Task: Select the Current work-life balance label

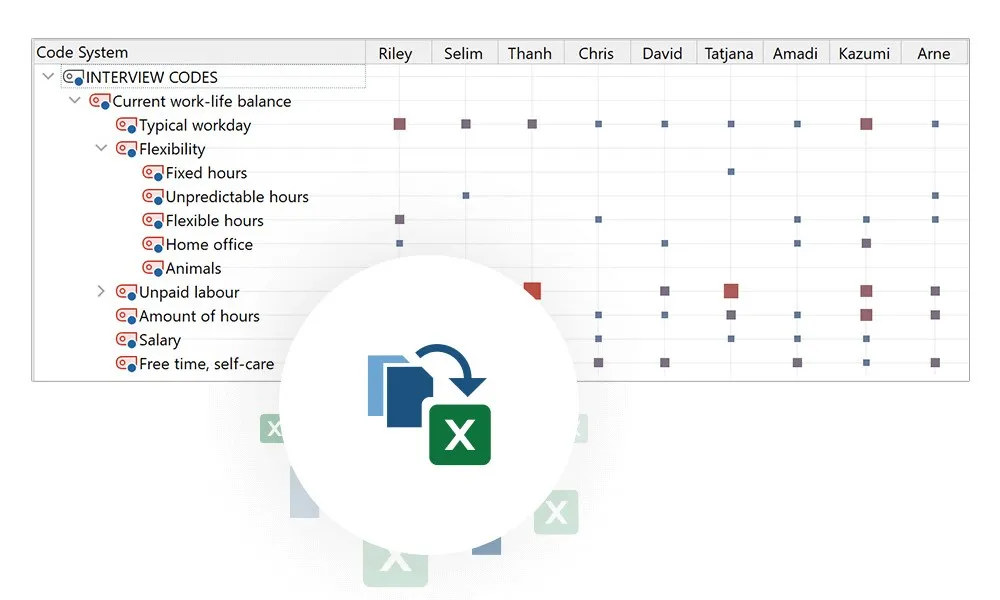Action: point(202,101)
